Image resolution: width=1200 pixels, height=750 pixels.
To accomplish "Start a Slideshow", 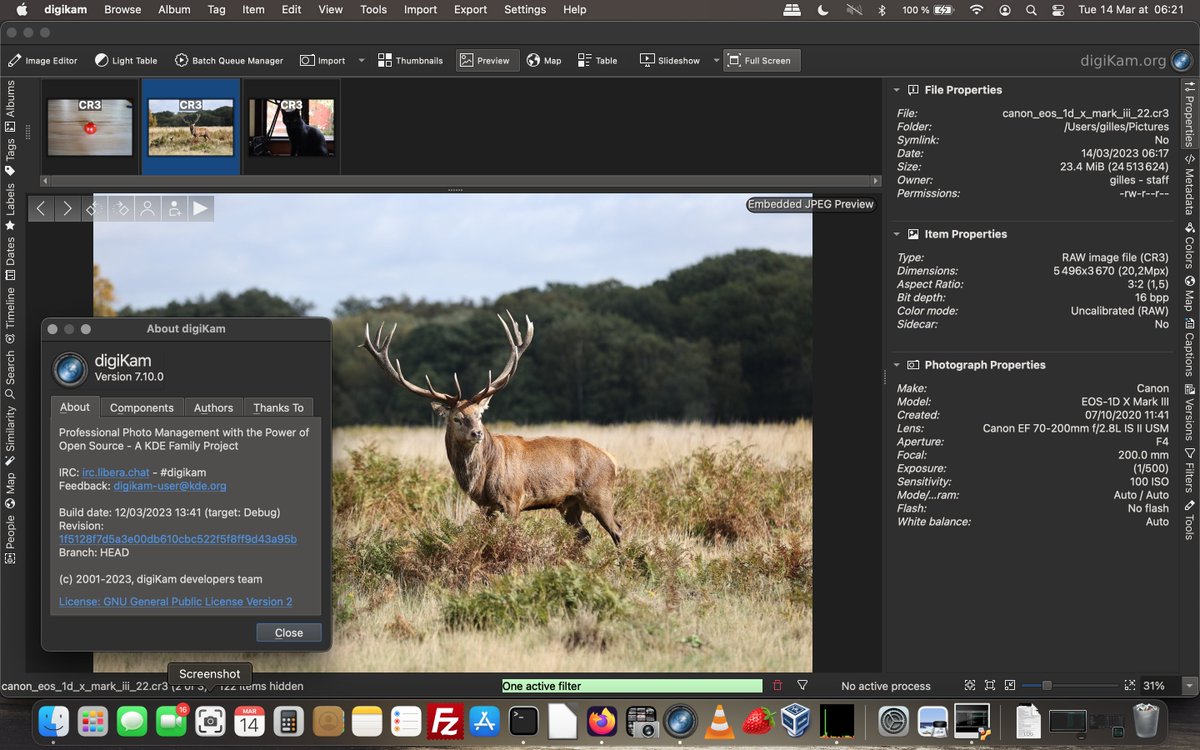I will pyautogui.click(x=672, y=60).
